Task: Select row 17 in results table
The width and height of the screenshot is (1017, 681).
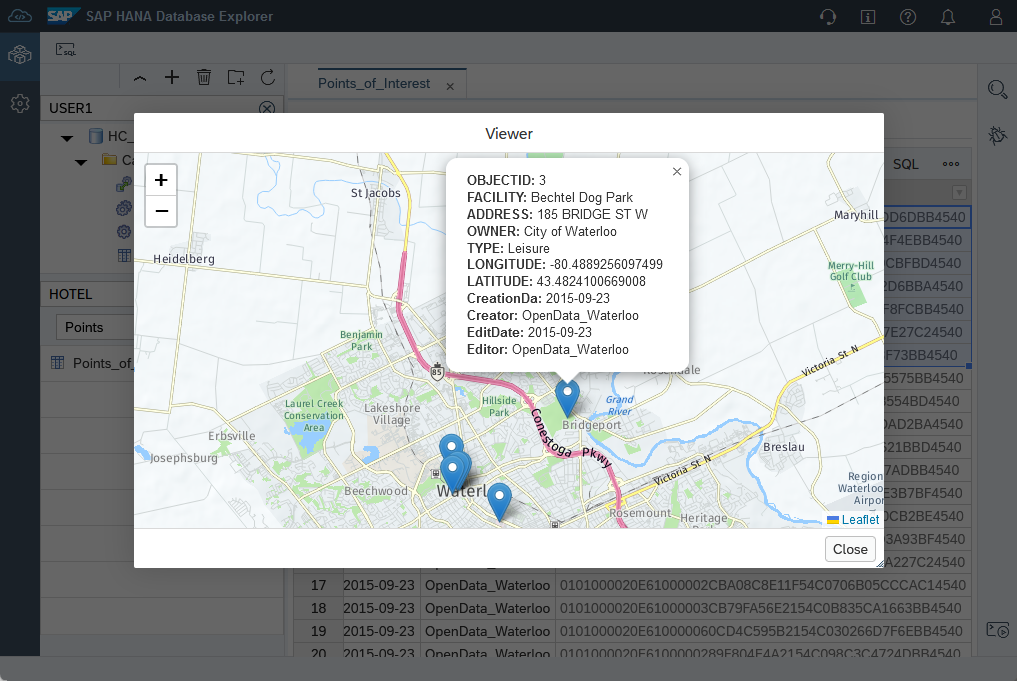Action: coord(318,585)
